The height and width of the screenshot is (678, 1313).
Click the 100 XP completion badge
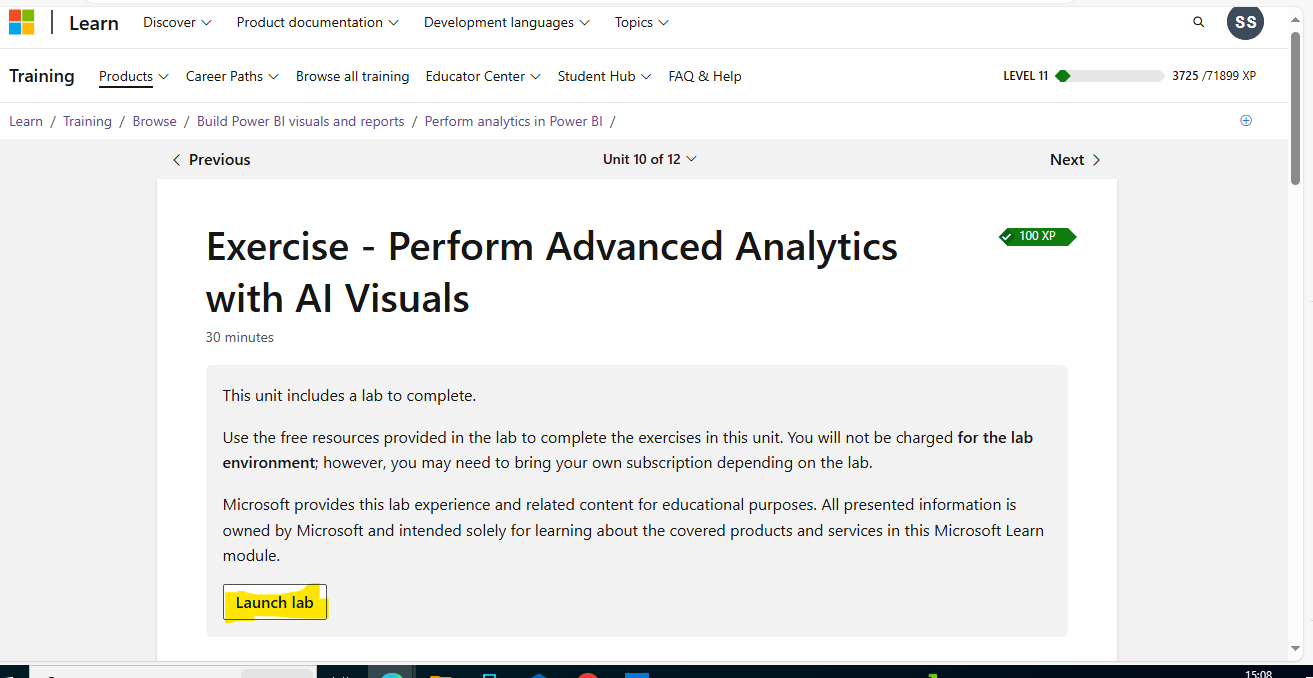1037,236
